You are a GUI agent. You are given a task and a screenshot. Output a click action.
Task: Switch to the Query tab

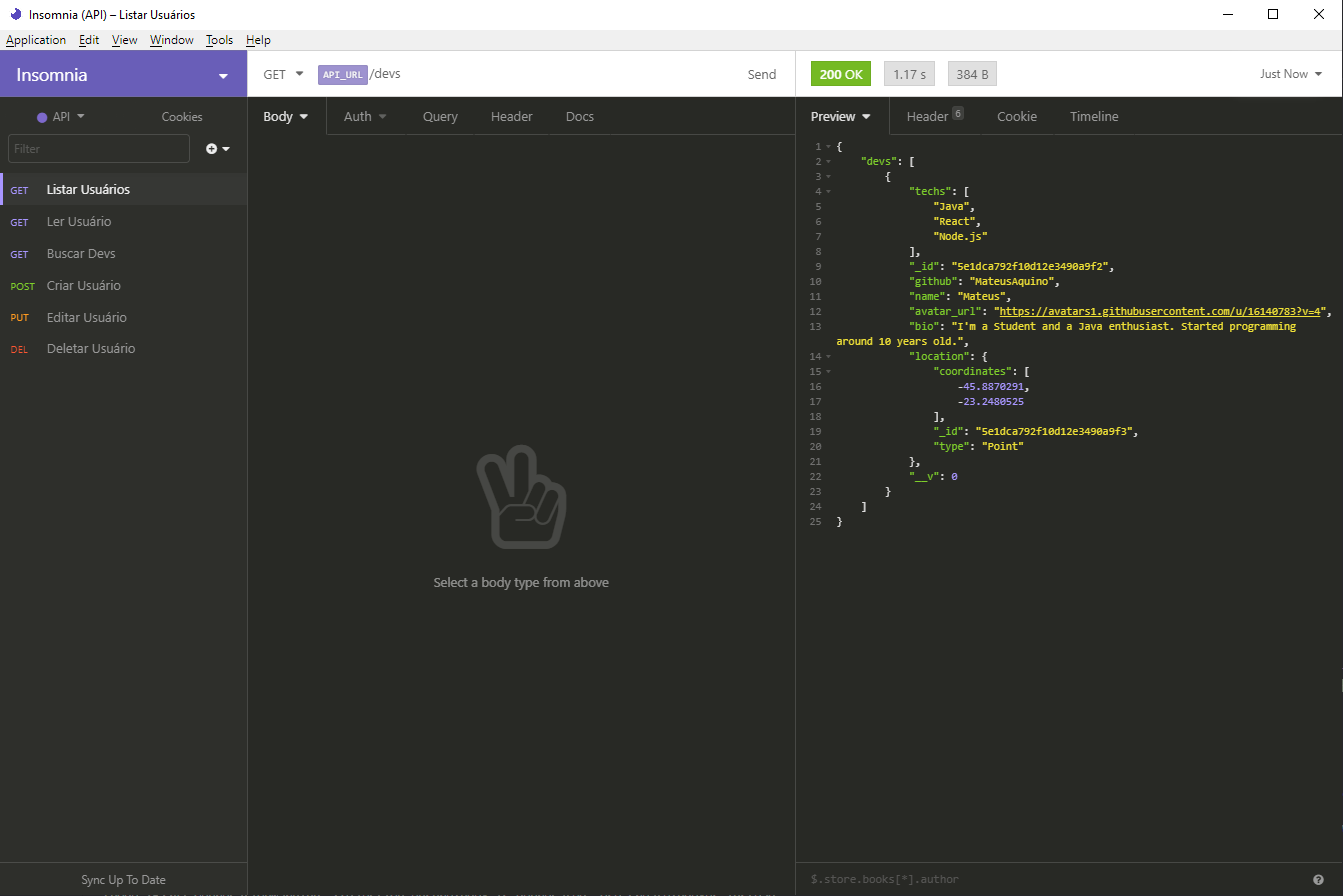click(440, 116)
